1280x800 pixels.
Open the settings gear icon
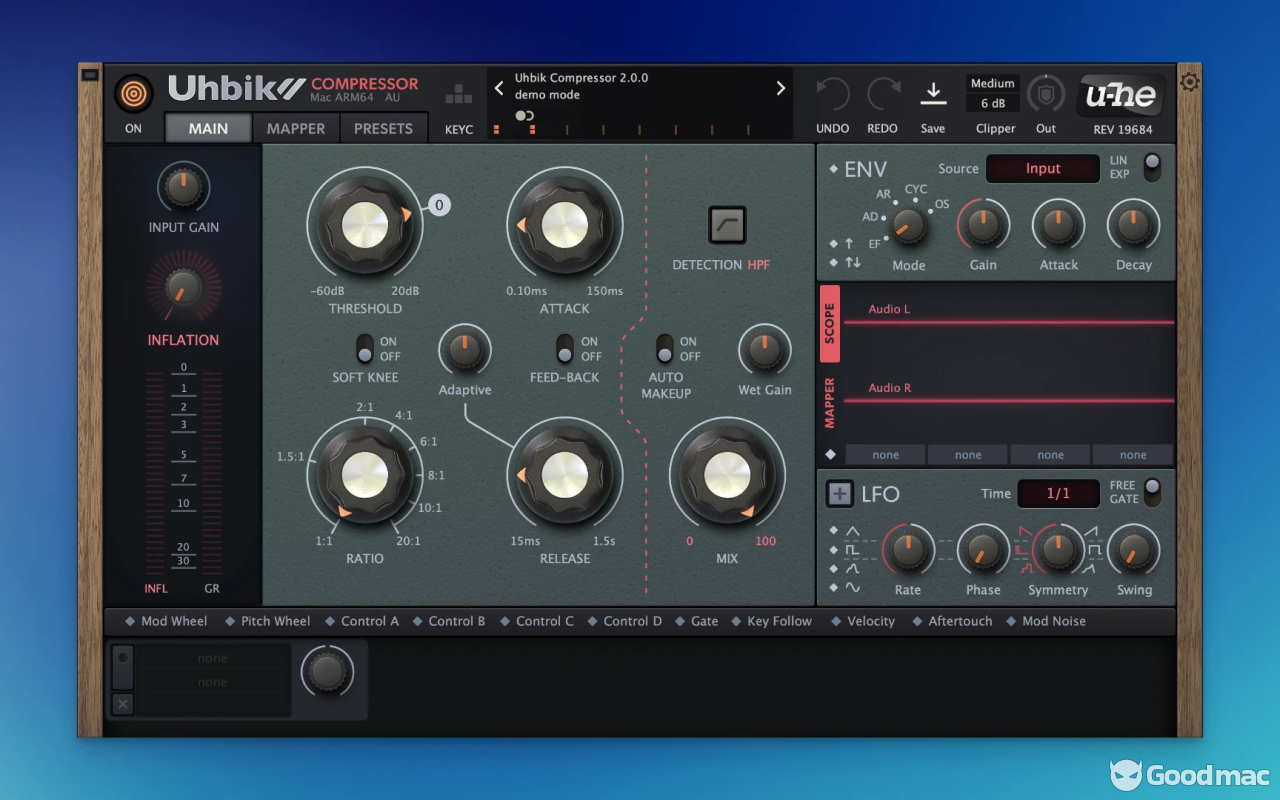pyautogui.click(x=1189, y=82)
